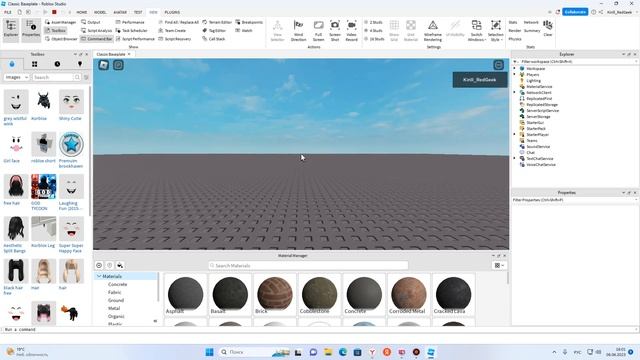Open the Object Browser
Screen dimensions: 640x360
point(61,39)
